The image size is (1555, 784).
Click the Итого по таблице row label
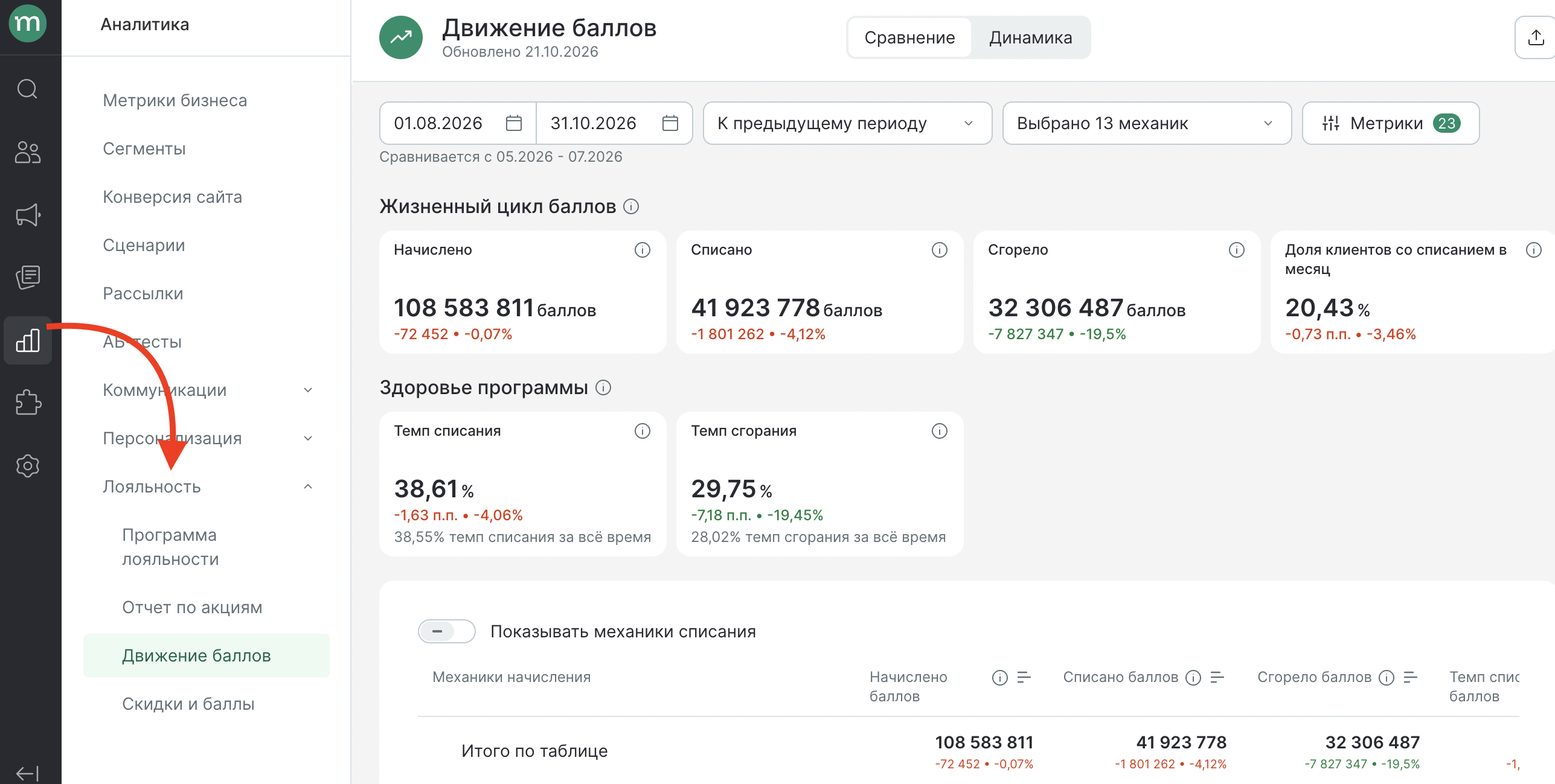pyautogui.click(x=534, y=751)
